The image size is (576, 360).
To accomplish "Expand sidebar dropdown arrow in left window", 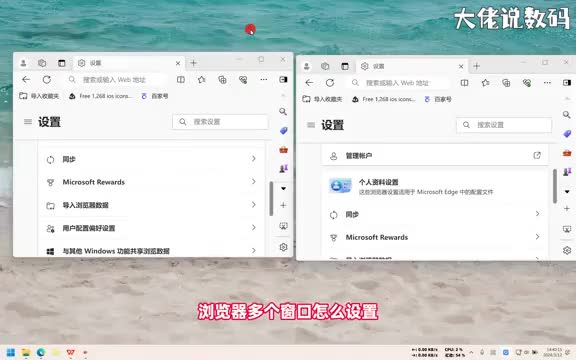I will point(283,188).
